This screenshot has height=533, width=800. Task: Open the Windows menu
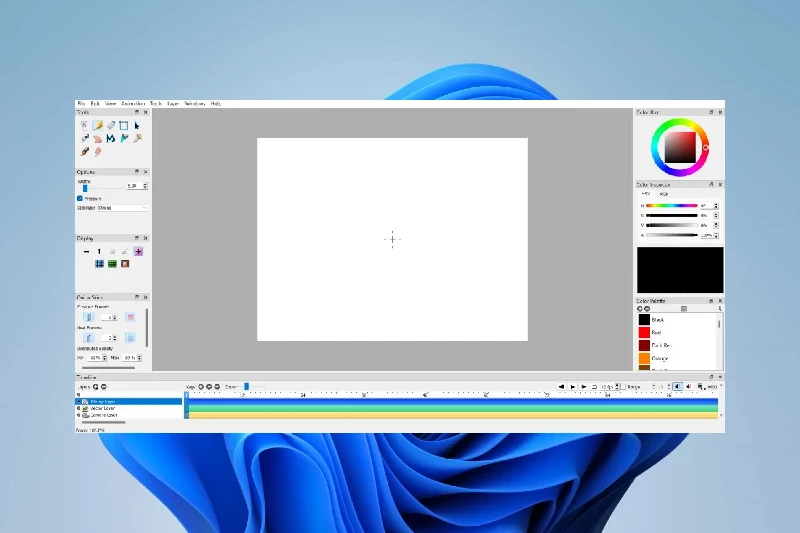click(194, 104)
